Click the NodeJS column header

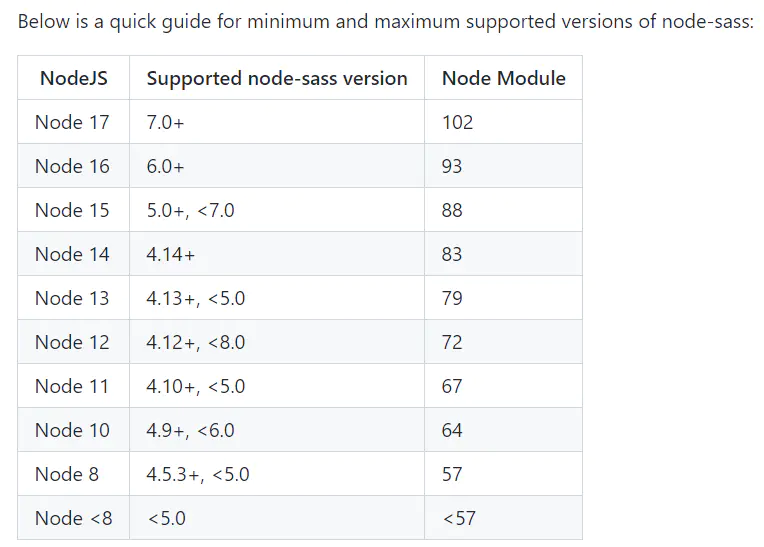74,78
